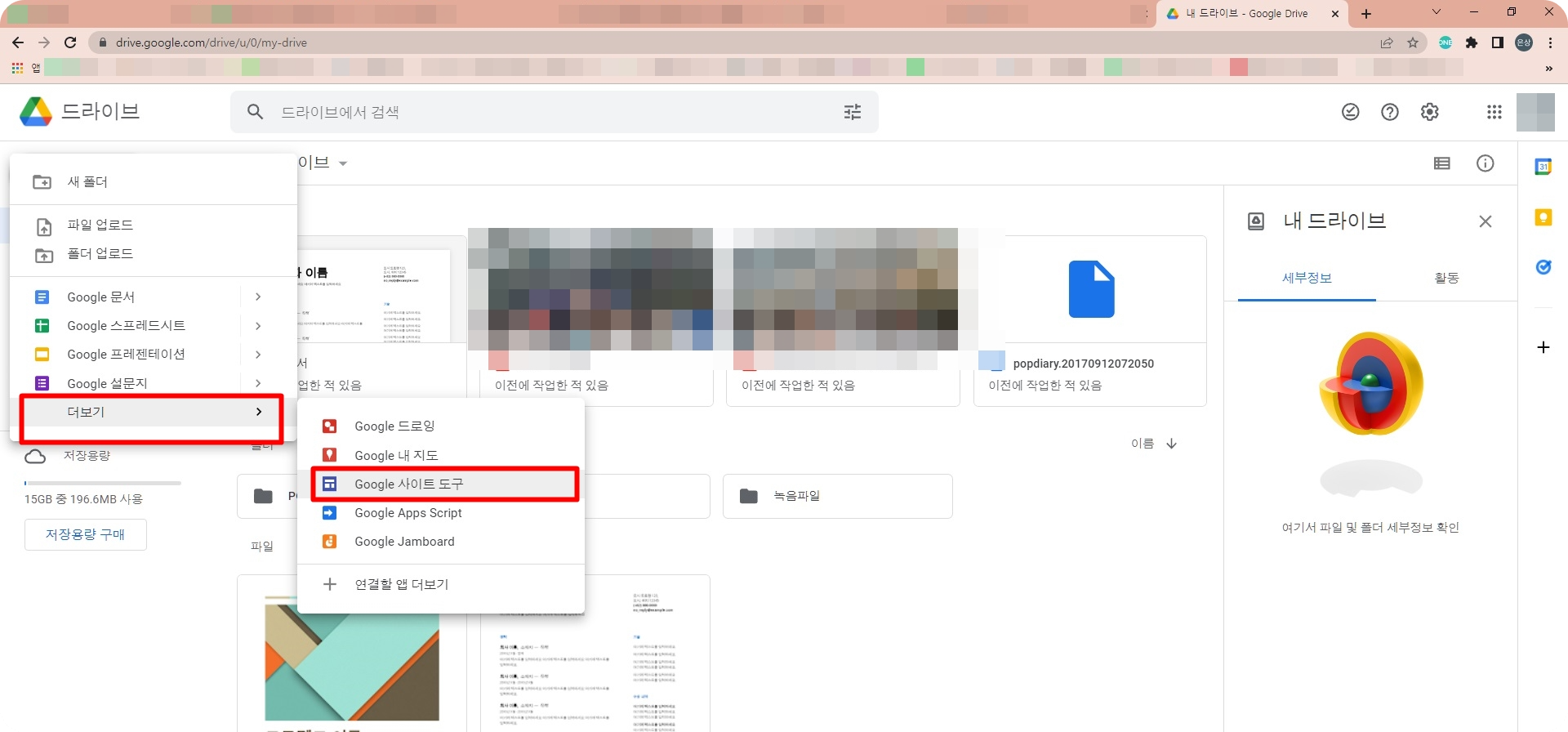Select Google Jamboard option
Screen dimensions: 1568x732
[x=441, y=542]
